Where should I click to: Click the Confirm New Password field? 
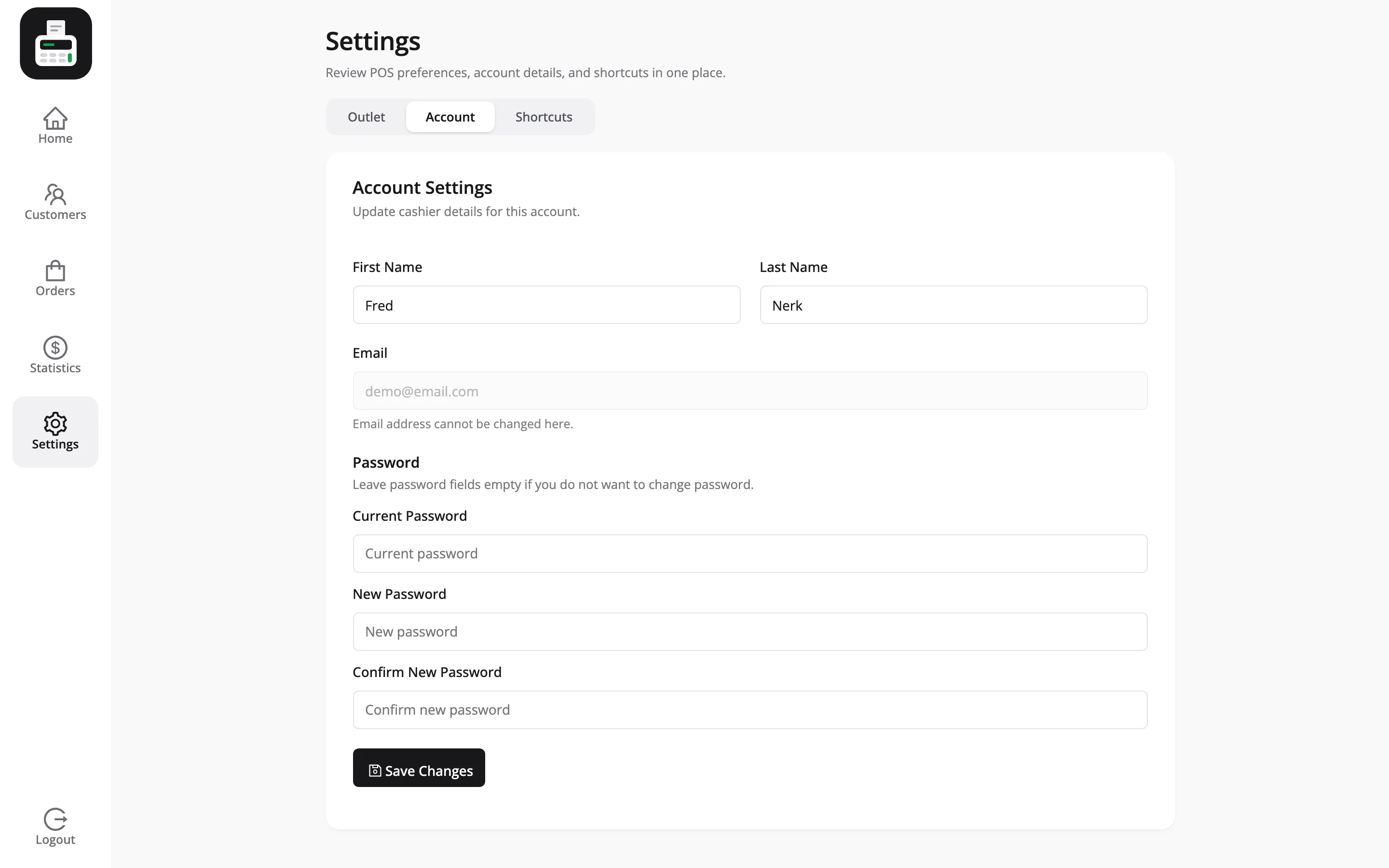750,709
